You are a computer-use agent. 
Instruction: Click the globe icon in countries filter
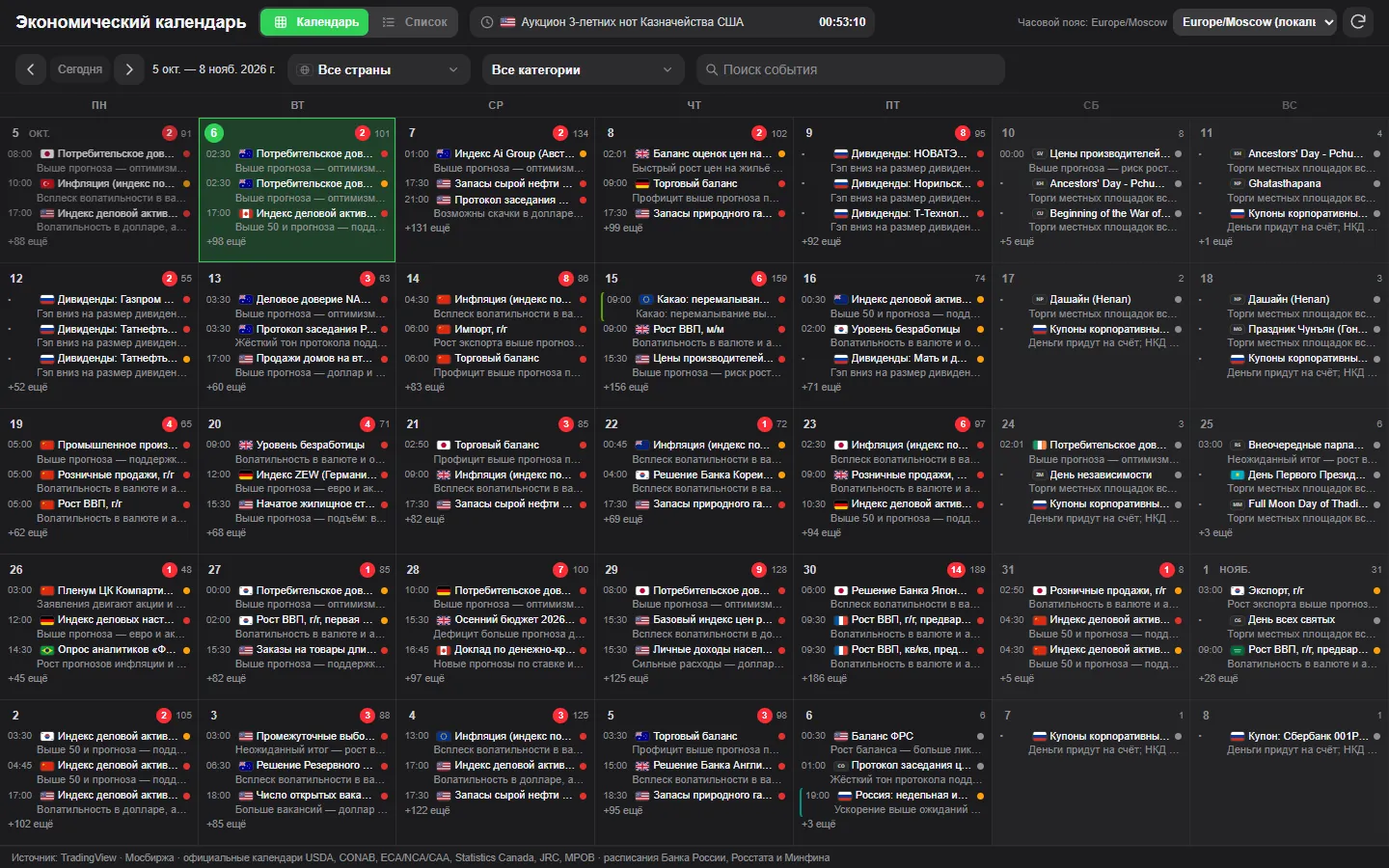[305, 70]
